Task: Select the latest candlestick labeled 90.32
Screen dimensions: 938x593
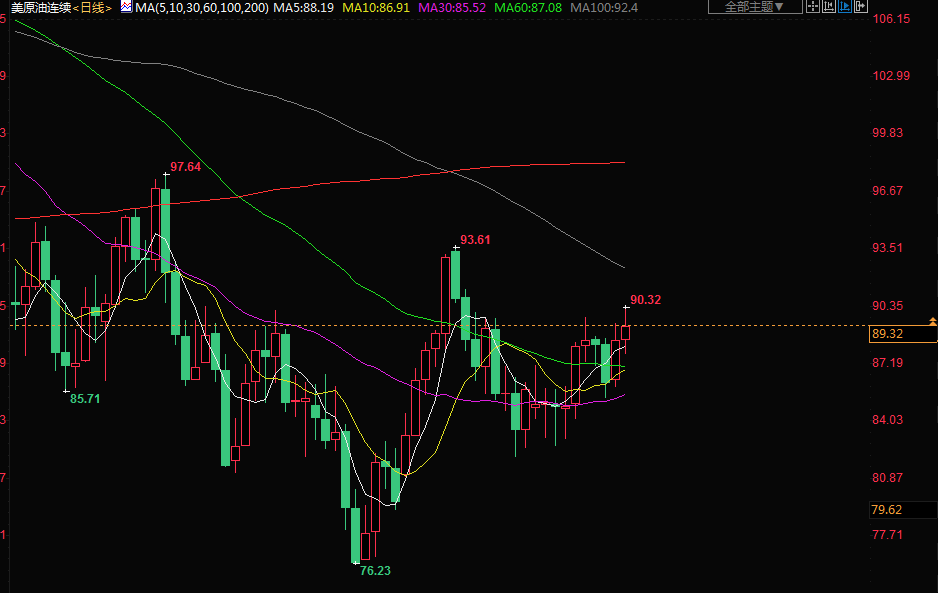Action: [626, 333]
